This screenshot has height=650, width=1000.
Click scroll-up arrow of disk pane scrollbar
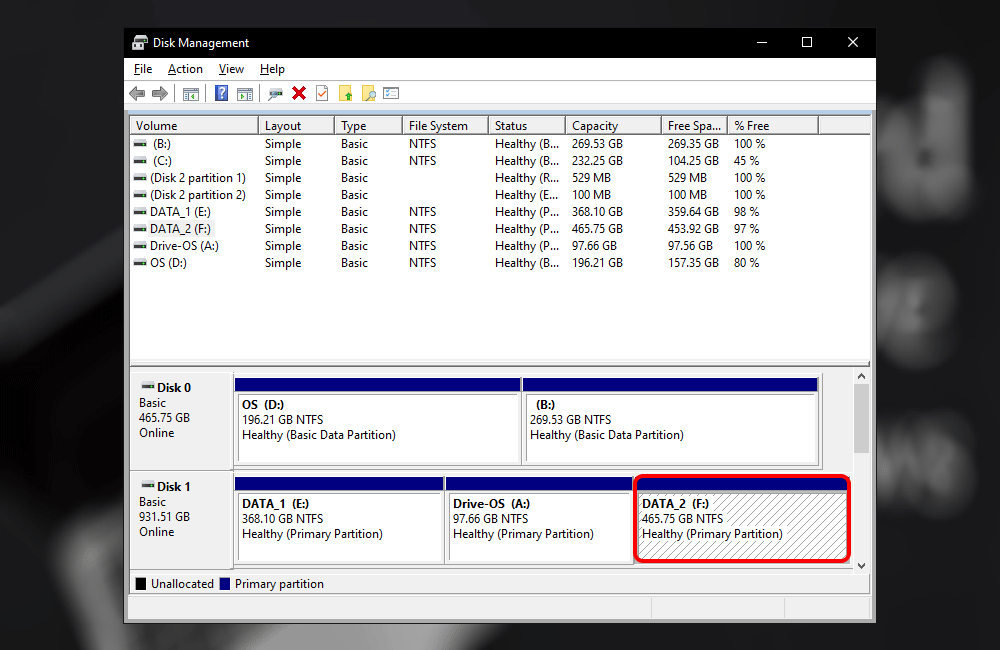tap(862, 377)
